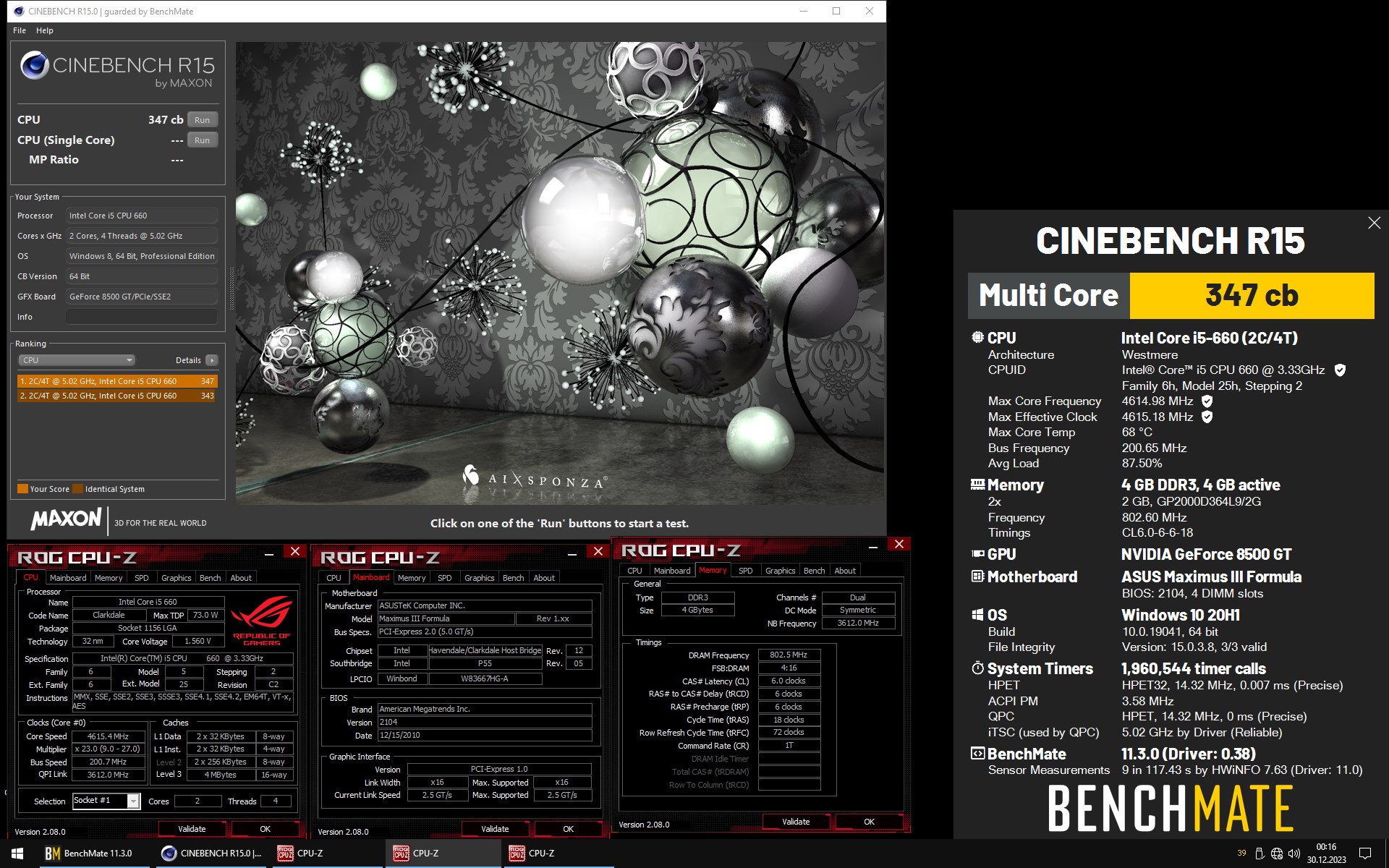Image resolution: width=1389 pixels, height=868 pixels.
Task: Select ranking entry scoring 343
Action: point(117,396)
